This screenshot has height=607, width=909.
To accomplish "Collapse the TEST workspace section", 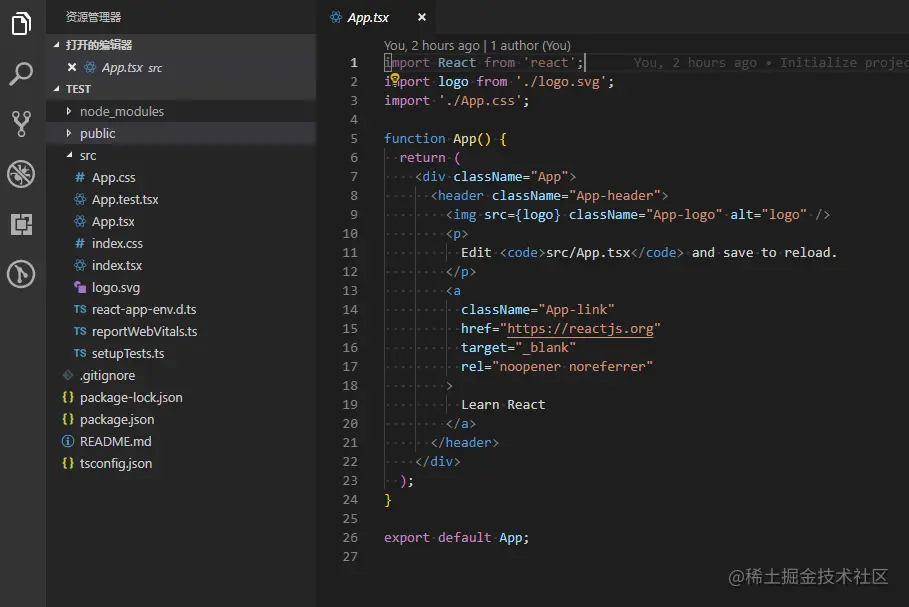I will (181, 89).
